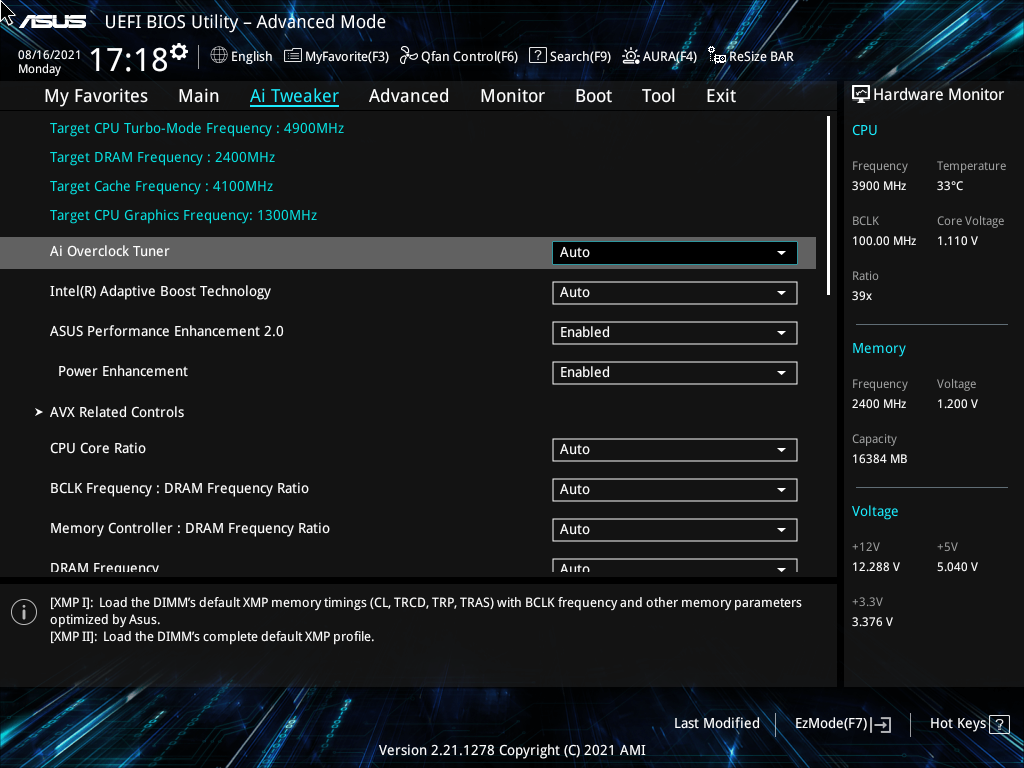Open BCLK Frequency DRAM Ratio dropdown
This screenshot has width=1024, height=768.
click(x=675, y=489)
